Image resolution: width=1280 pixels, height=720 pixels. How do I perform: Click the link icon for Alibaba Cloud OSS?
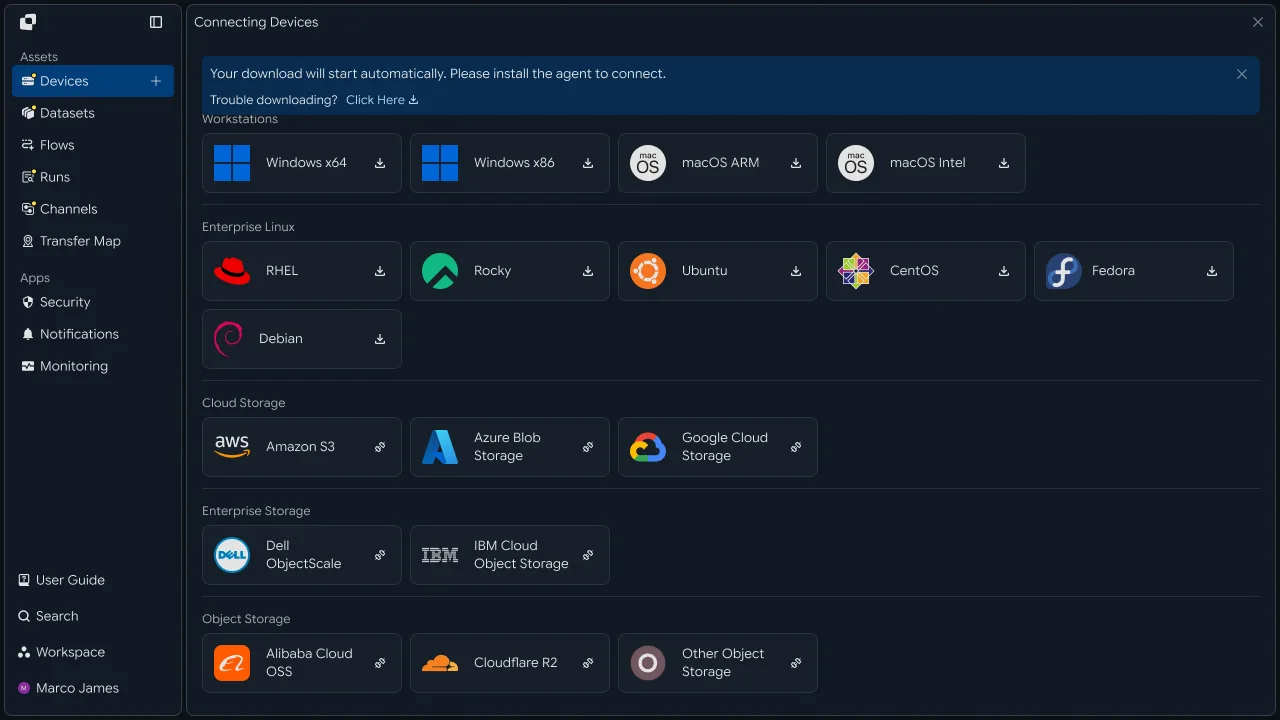tap(380, 663)
